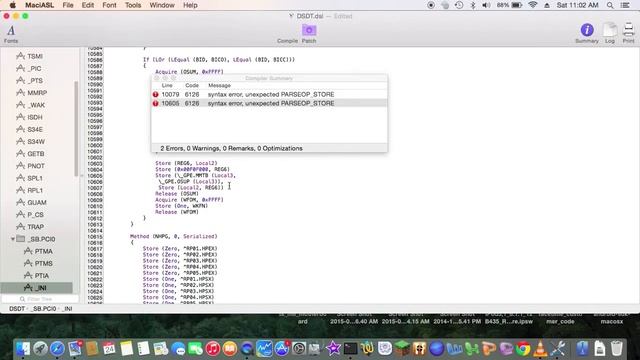Open Notification Center in menu bar

tap(625, 5)
